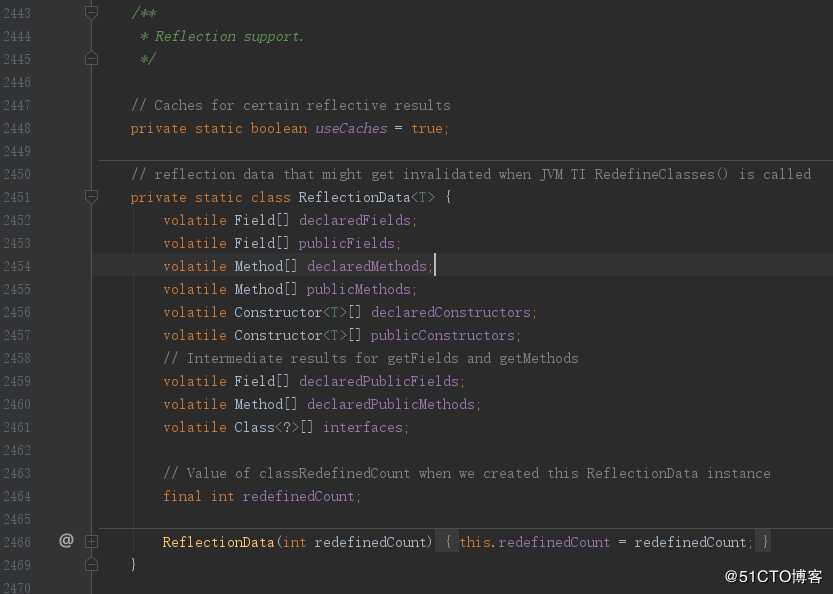Click line number 2454 in the gutter

(17, 266)
